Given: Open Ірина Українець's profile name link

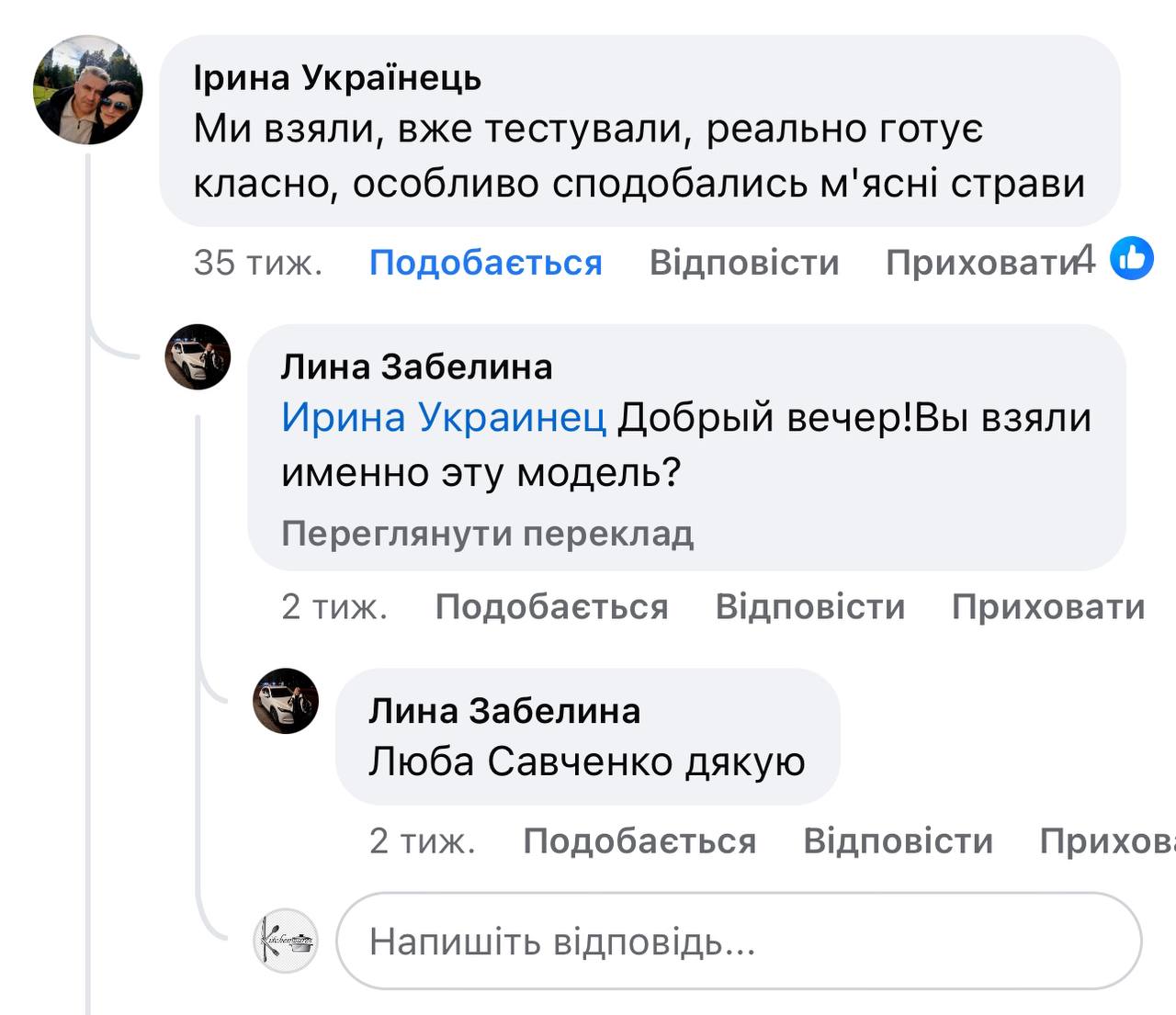Looking at the screenshot, I should pyautogui.click(x=335, y=79).
